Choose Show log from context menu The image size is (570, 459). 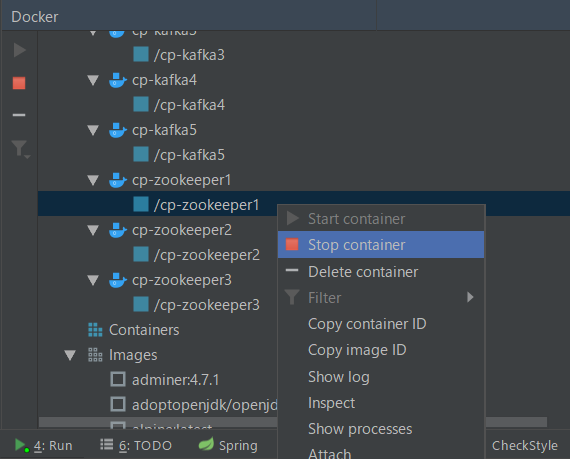tap(381, 377)
